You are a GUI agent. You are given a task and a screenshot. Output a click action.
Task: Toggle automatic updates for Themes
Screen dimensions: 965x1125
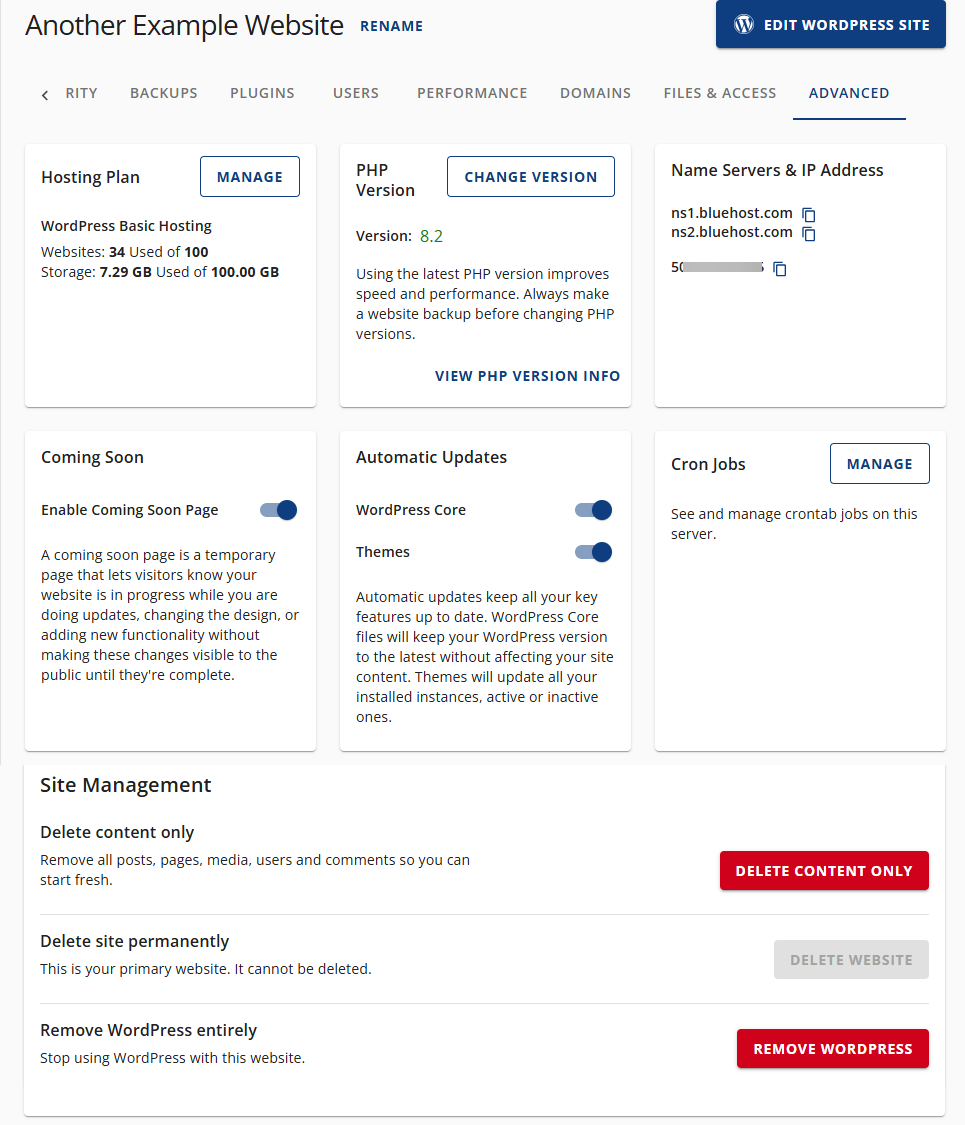(x=593, y=552)
